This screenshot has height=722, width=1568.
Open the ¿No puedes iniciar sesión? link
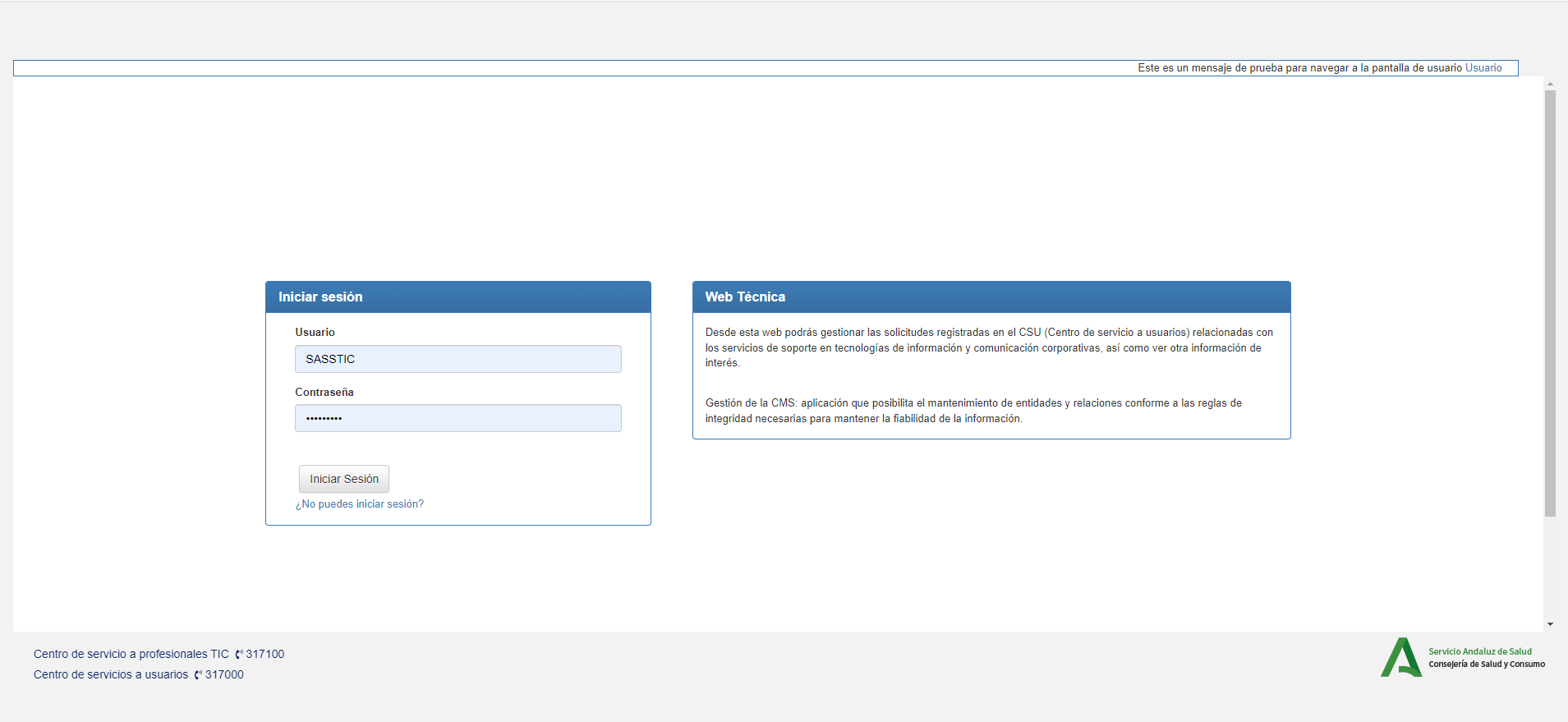(360, 504)
